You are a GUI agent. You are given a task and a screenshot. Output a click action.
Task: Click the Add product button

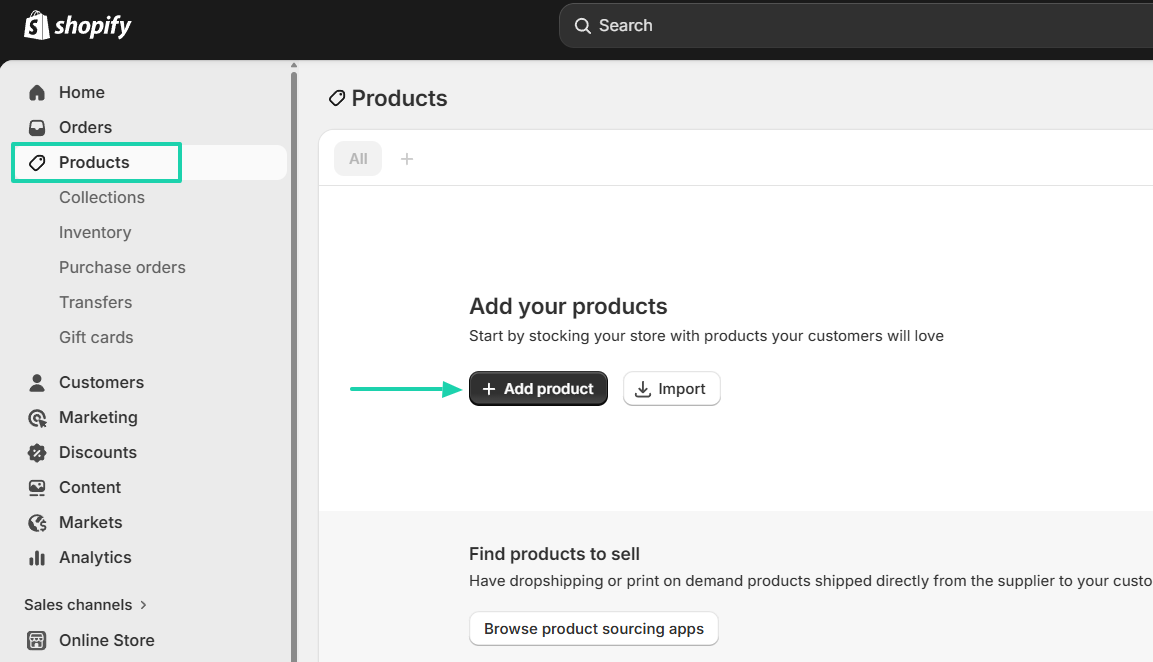point(538,389)
